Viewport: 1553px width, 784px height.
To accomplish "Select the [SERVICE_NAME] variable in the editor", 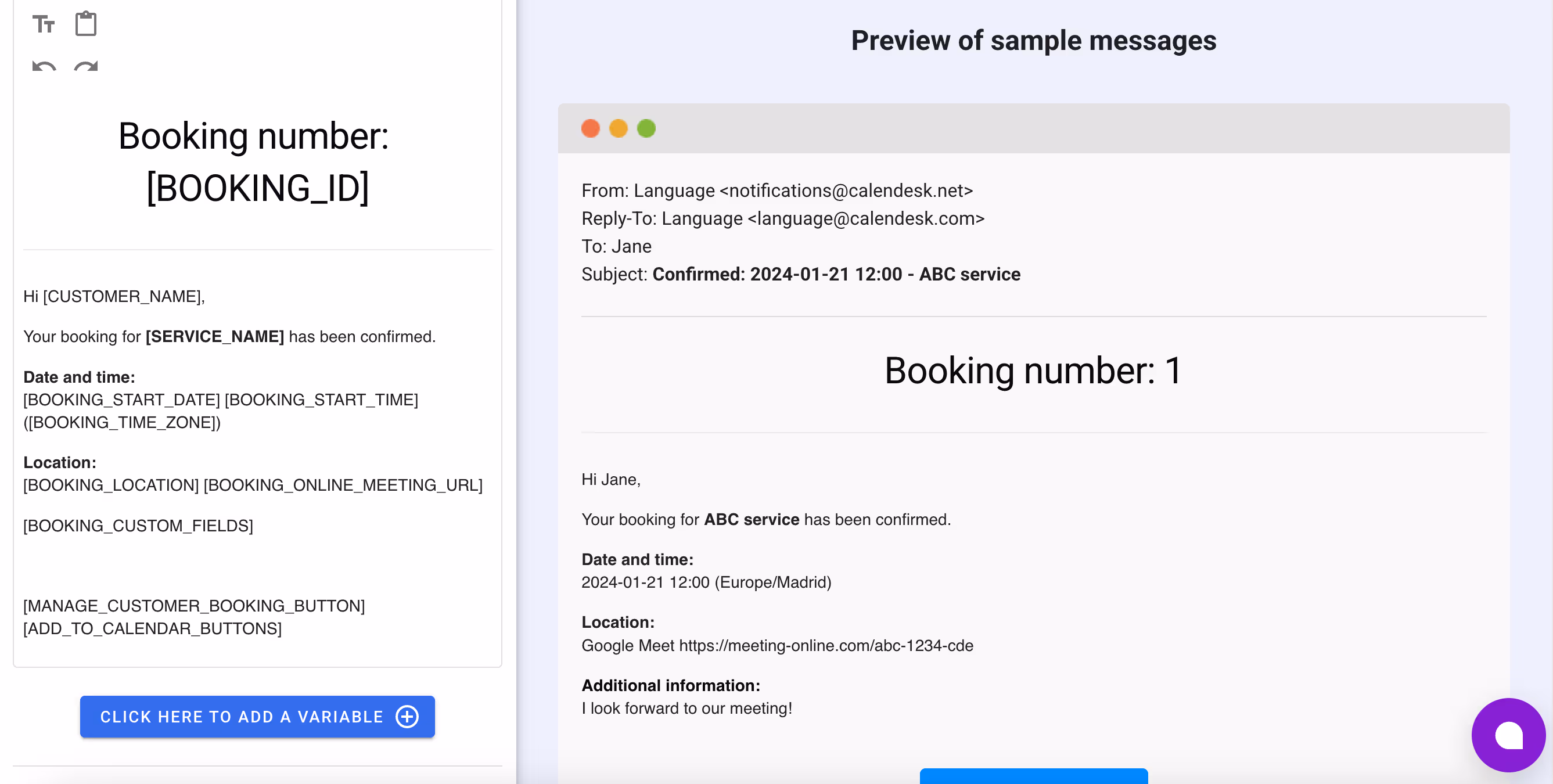I will coord(214,336).
